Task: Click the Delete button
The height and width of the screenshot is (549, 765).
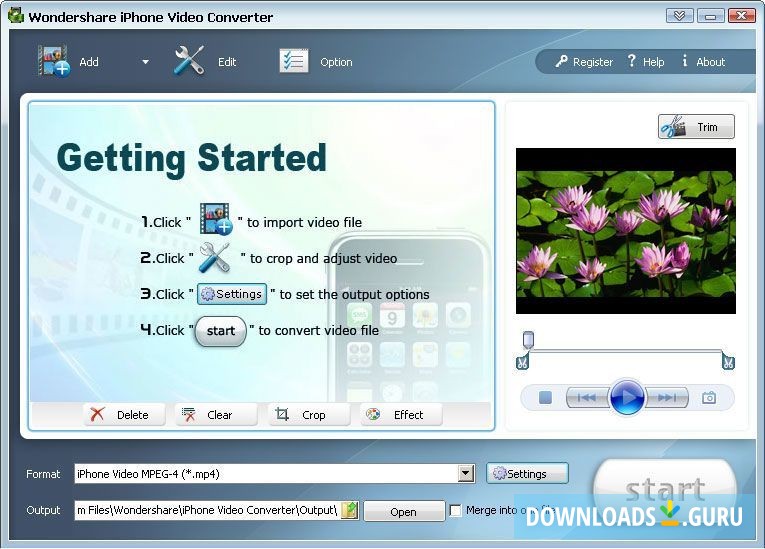Action: pos(124,415)
